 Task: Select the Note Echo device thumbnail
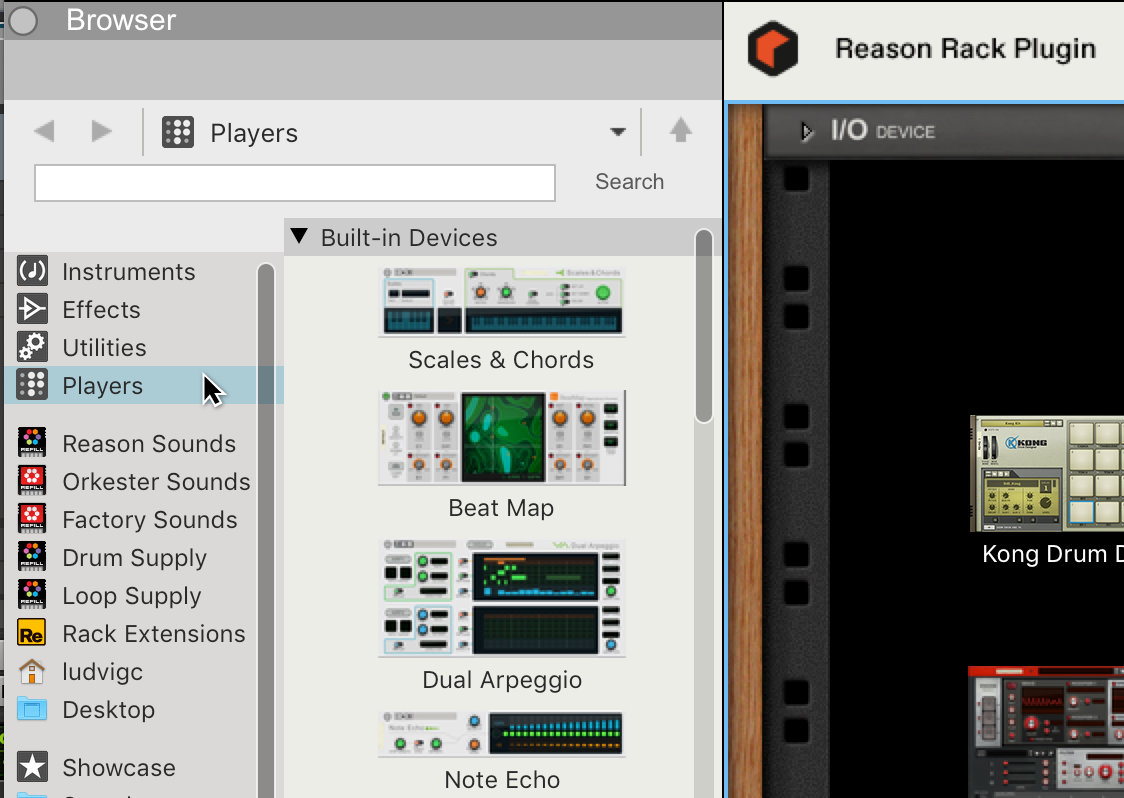coord(502,733)
